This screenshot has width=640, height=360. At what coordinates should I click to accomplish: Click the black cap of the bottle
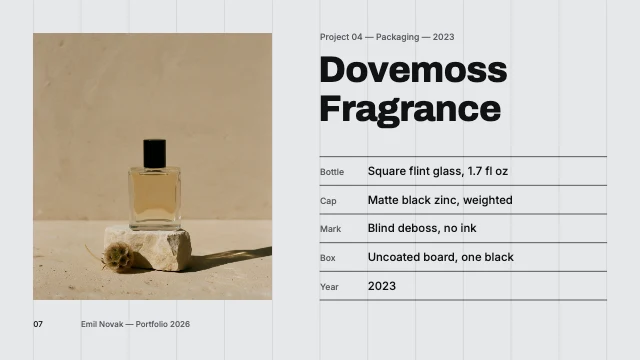(x=155, y=153)
